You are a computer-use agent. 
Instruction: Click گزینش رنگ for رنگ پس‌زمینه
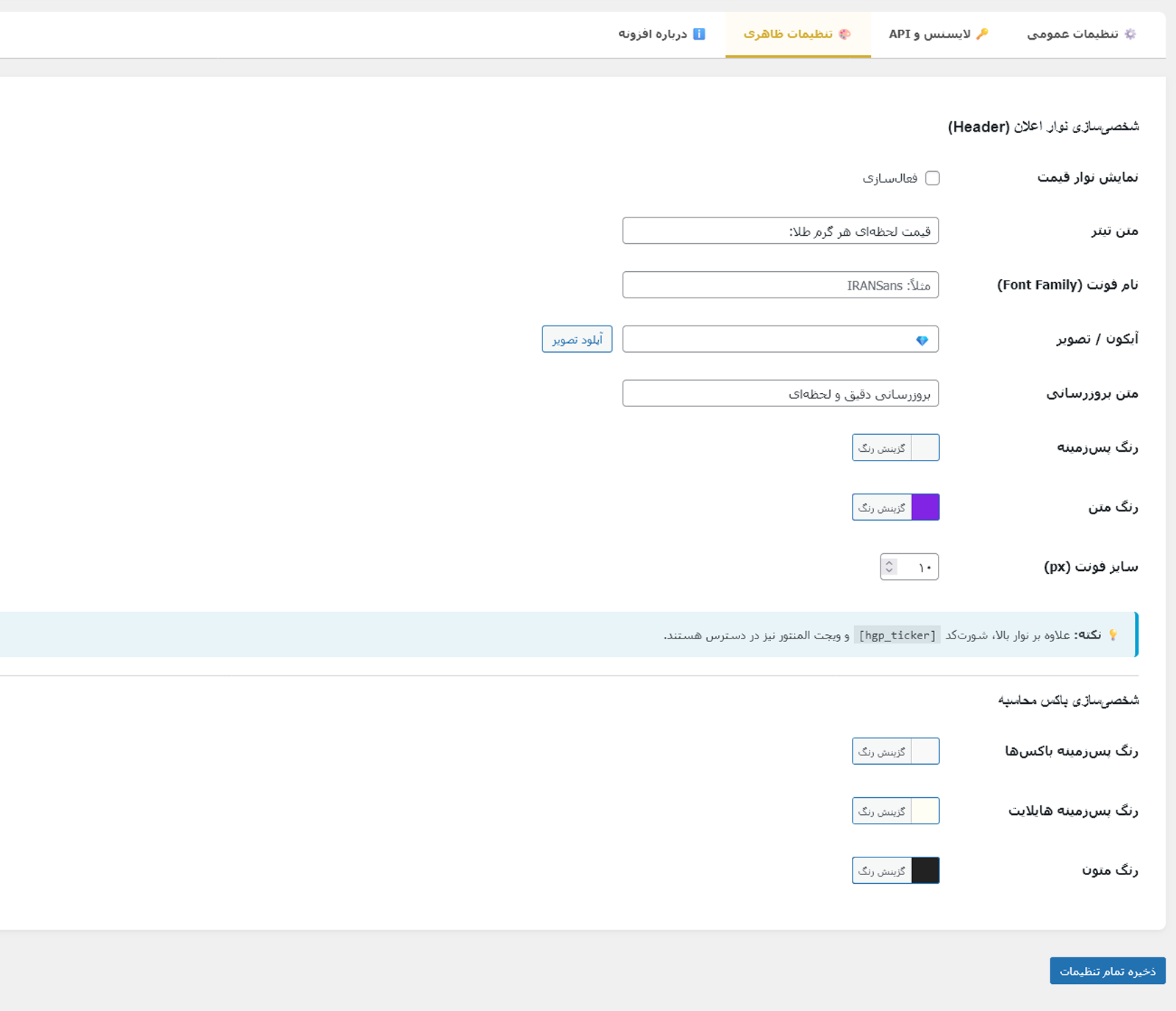[882, 447]
